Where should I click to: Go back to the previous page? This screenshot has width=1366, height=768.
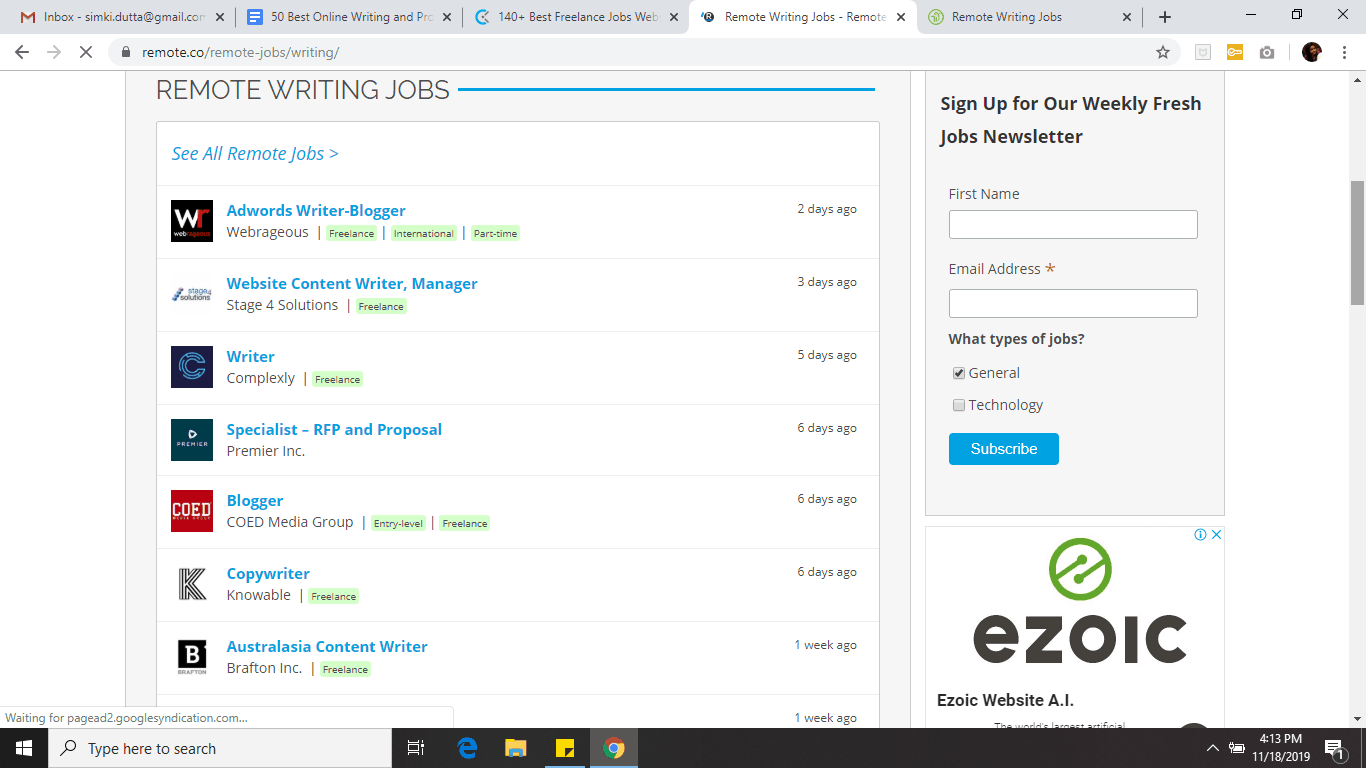(x=22, y=52)
